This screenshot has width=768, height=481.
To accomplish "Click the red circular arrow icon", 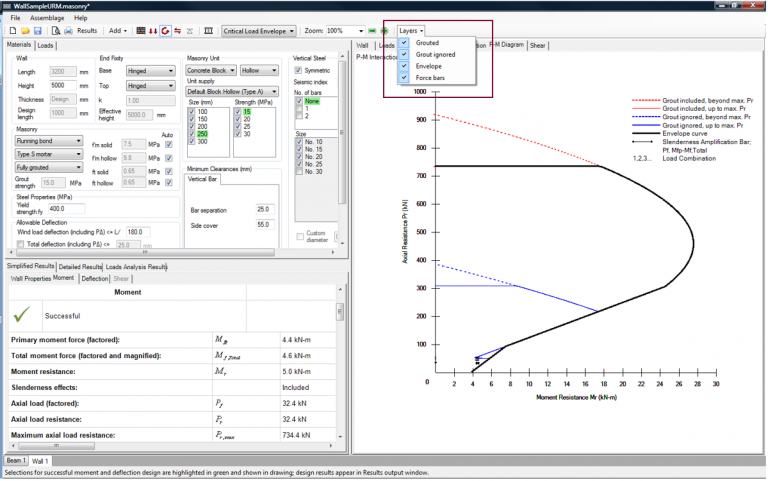I will tap(164, 31).
